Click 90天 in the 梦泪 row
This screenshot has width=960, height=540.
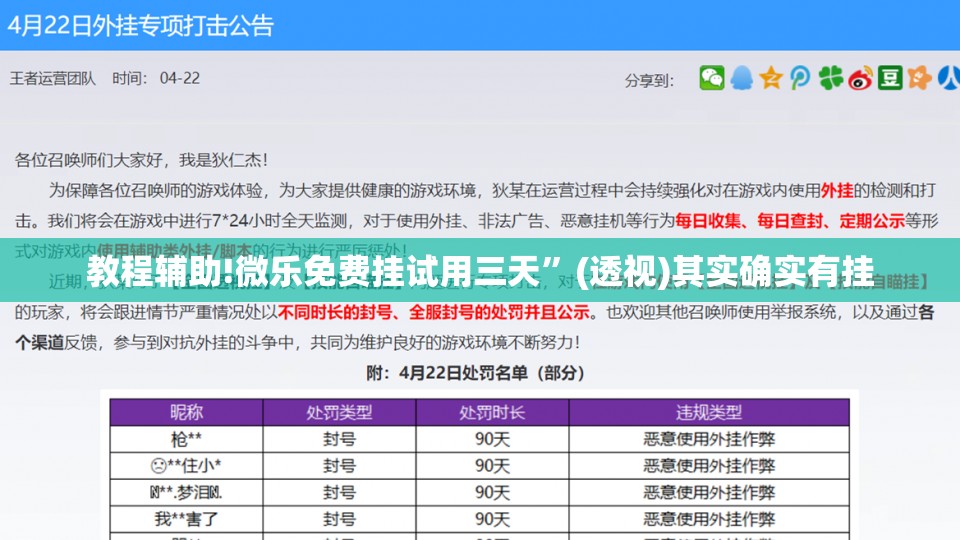pos(492,492)
